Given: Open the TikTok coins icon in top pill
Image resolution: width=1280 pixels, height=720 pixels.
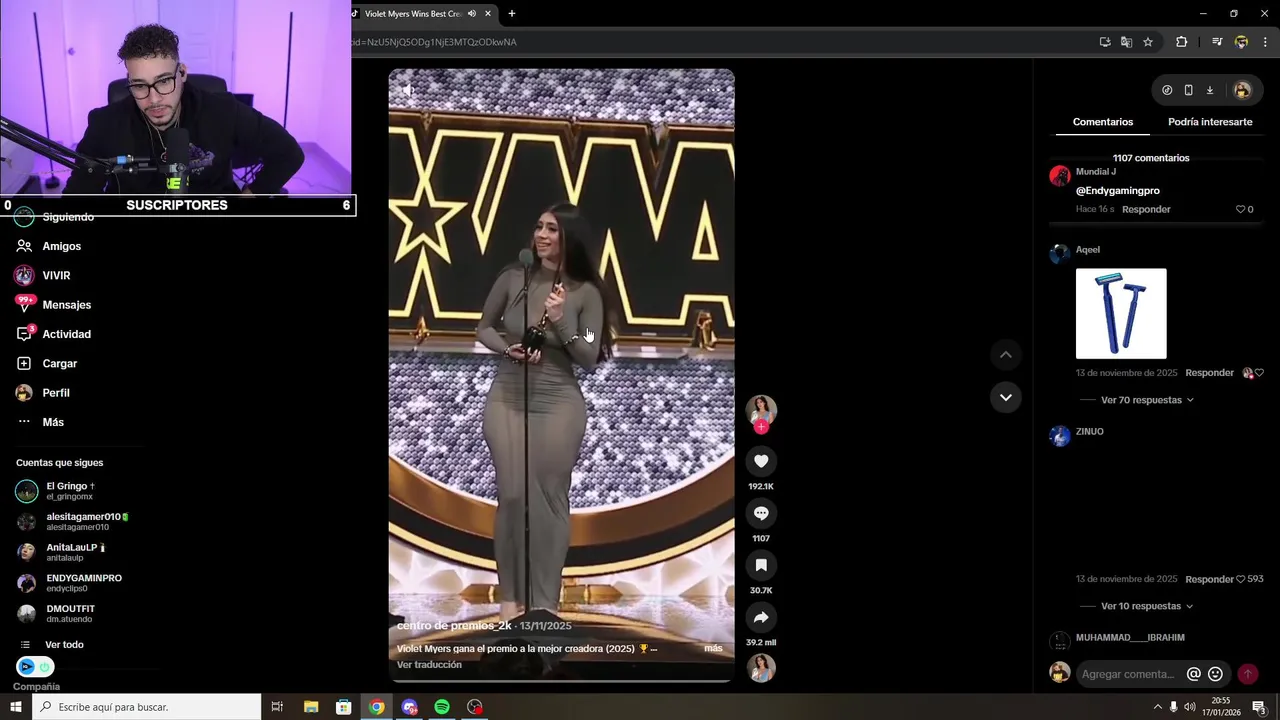Looking at the screenshot, I should click(x=1167, y=90).
